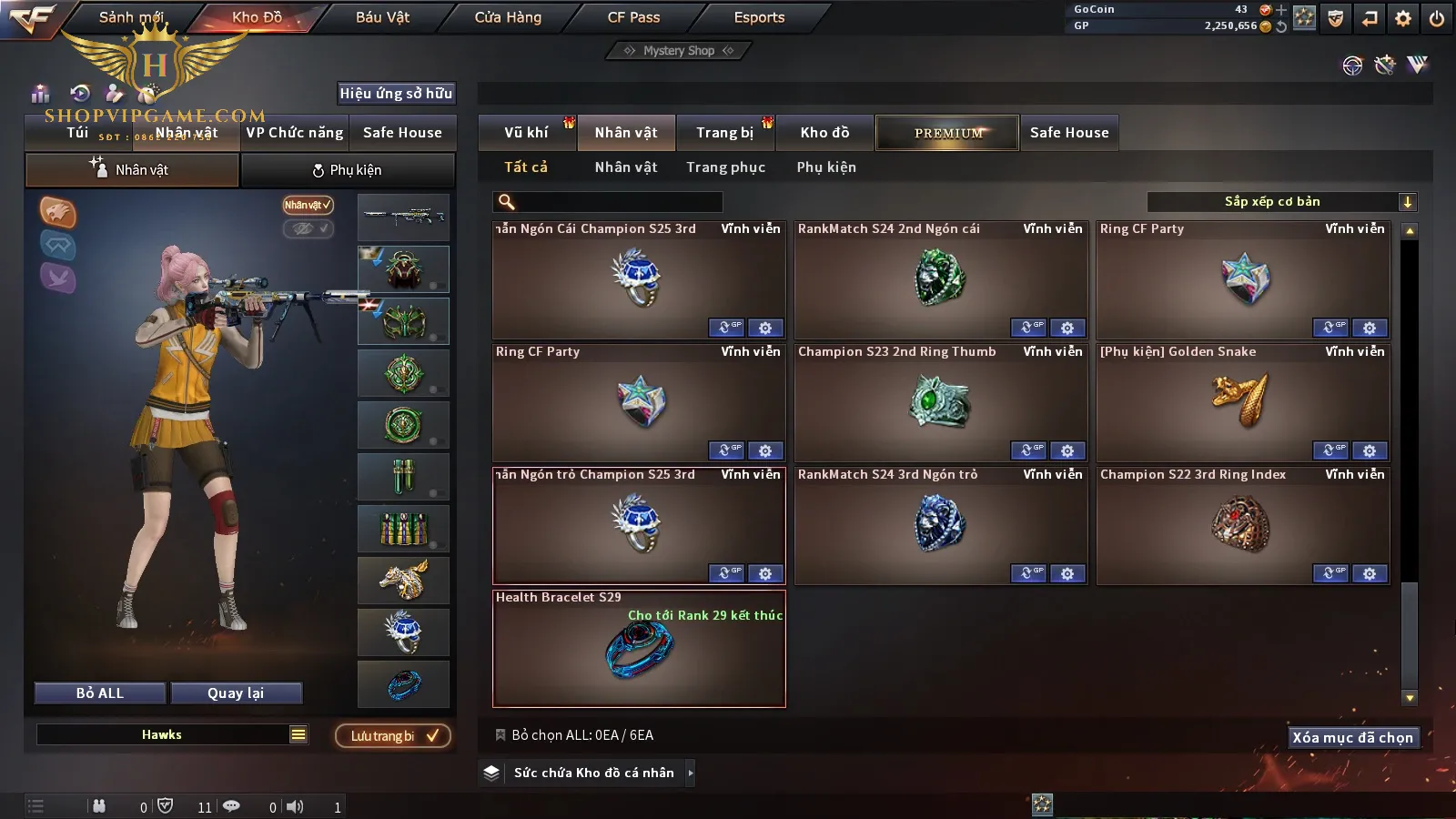1456x819 pixels.
Task: Click the power exit icon in top bar
Action: pyautogui.click(x=1437, y=18)
